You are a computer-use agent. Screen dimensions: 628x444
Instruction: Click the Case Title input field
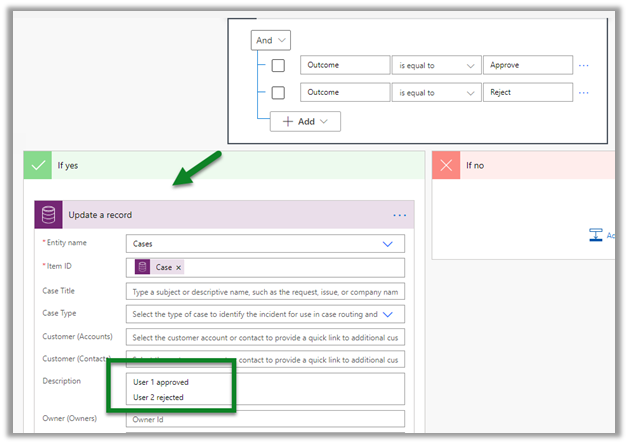coord(265,291)
